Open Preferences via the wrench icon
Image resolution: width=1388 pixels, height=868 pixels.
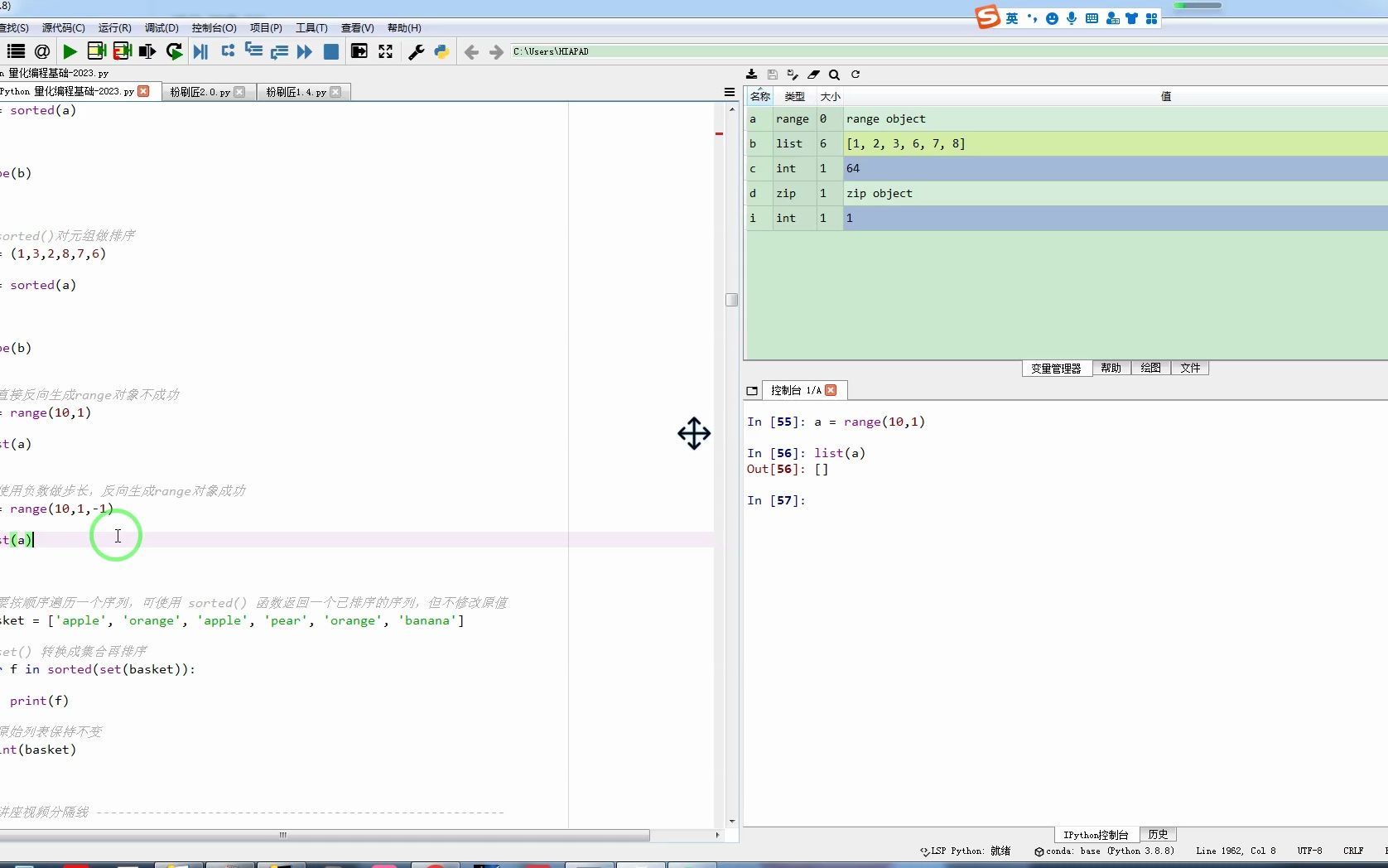[416, 51]
